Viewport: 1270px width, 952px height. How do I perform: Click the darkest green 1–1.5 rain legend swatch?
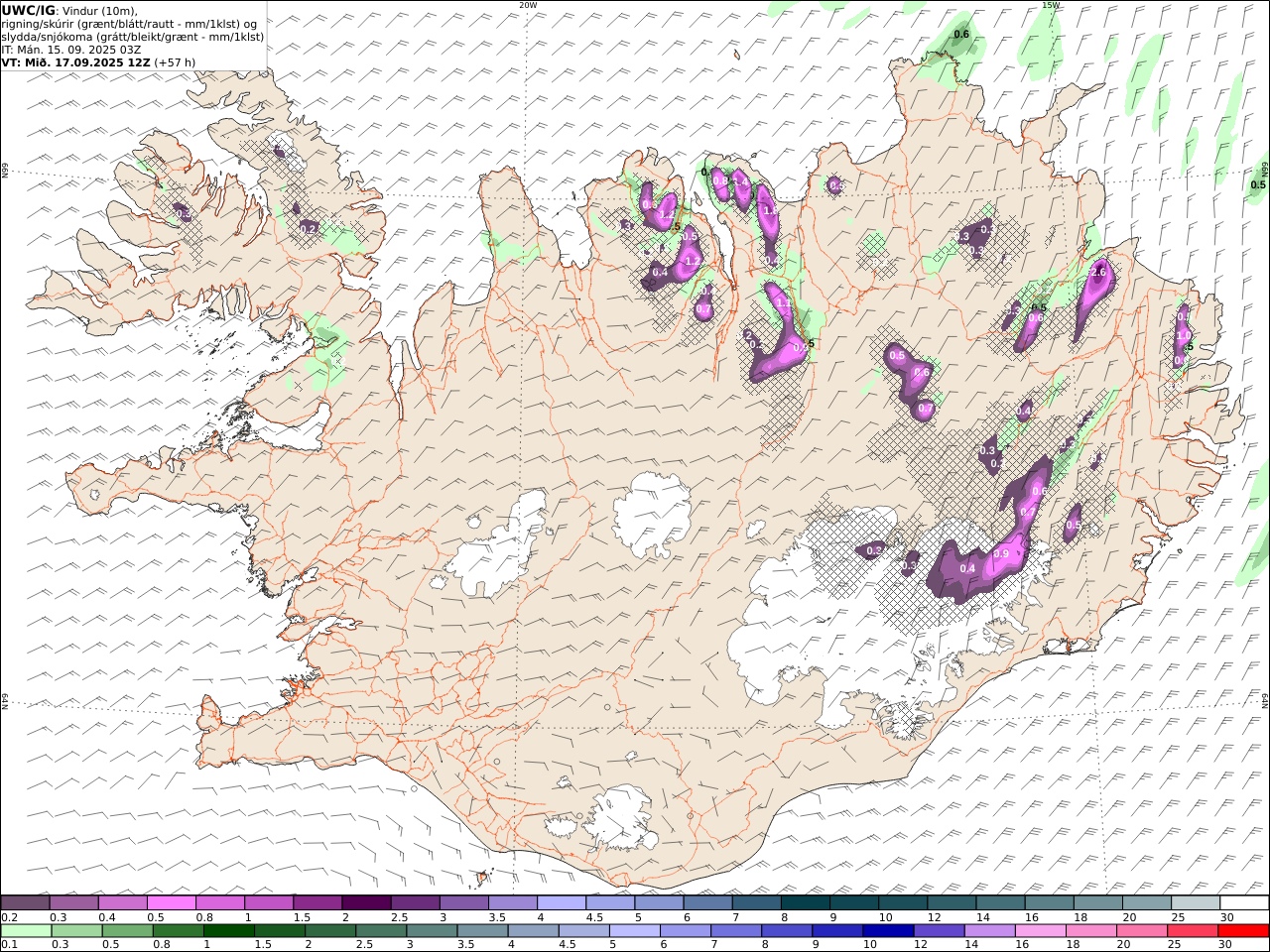click(x=229, y=931)
